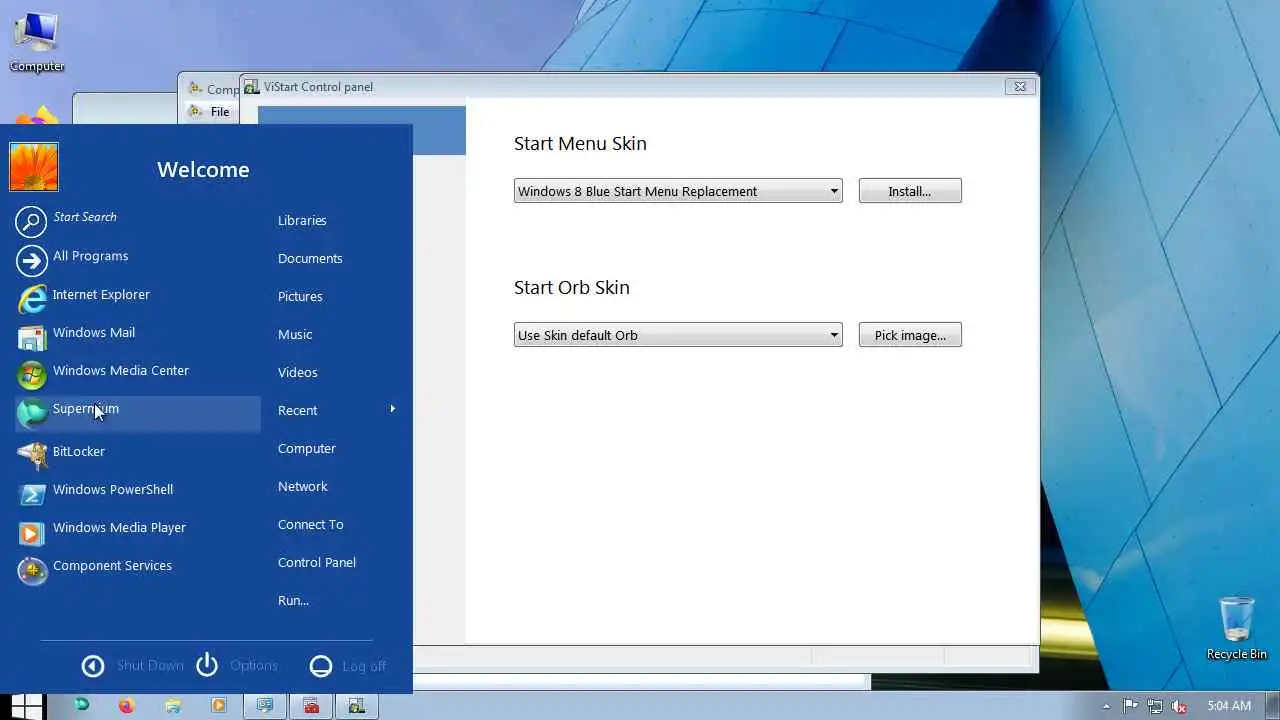
Task: Open Music from the start menu
Action: 295,334
